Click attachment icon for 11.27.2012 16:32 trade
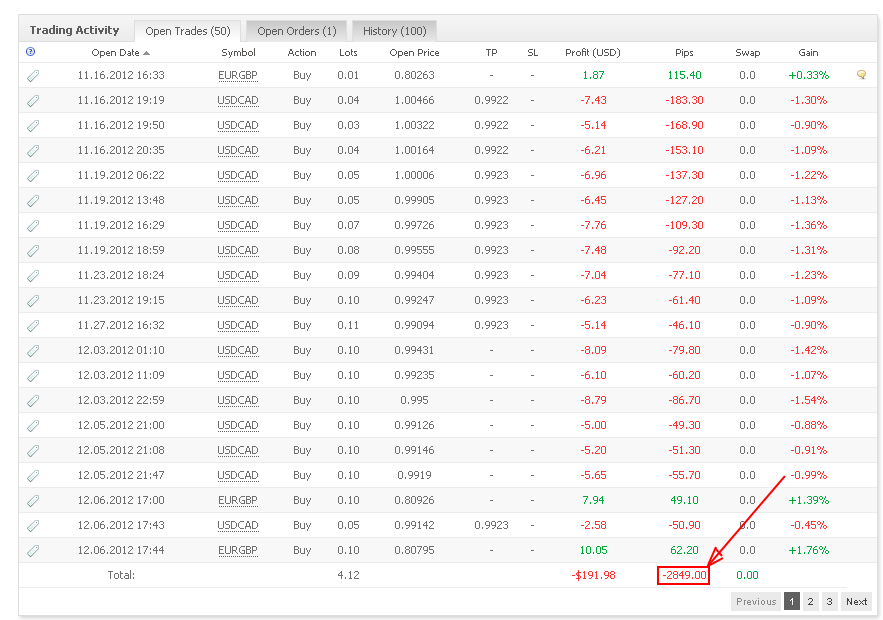The image size is (883, 620). pyautogui.click(x=33, y=325)
